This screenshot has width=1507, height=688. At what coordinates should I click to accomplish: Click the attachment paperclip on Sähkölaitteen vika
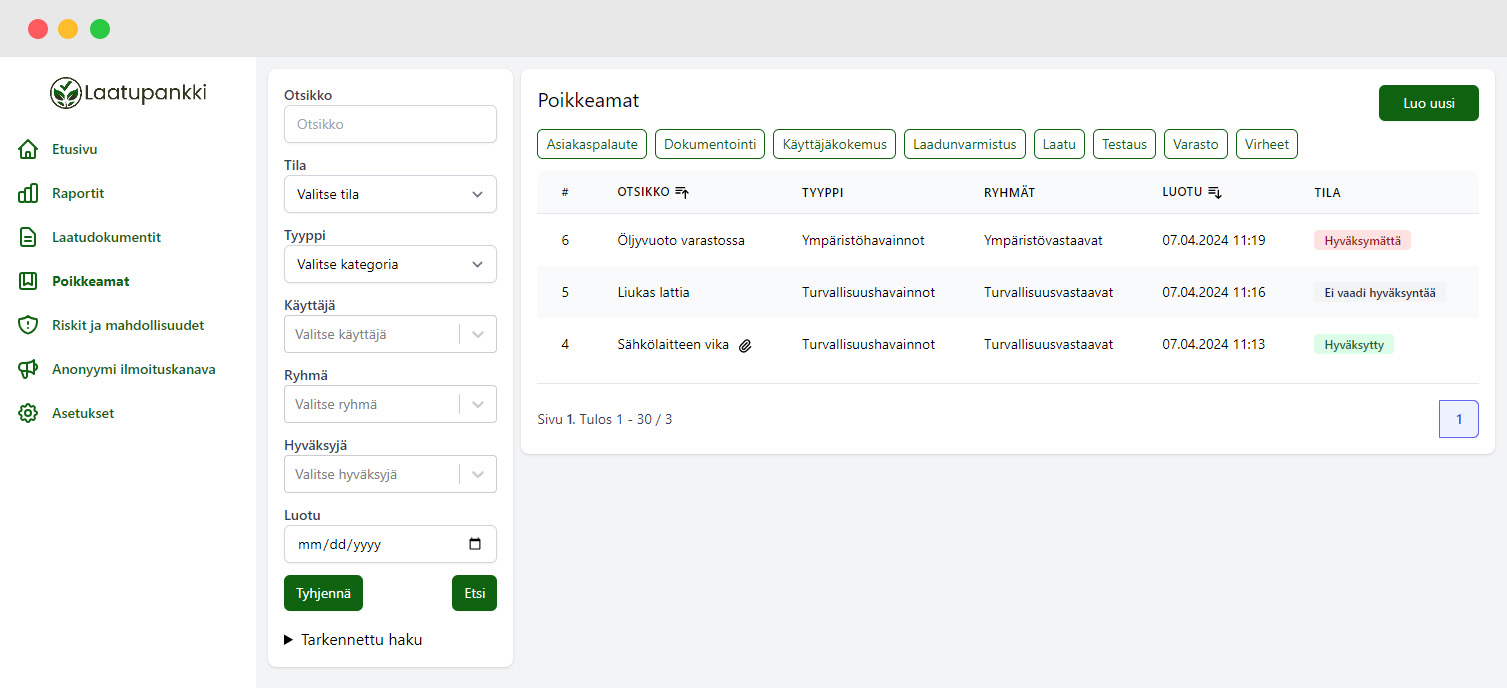click(x=745, y=345)
